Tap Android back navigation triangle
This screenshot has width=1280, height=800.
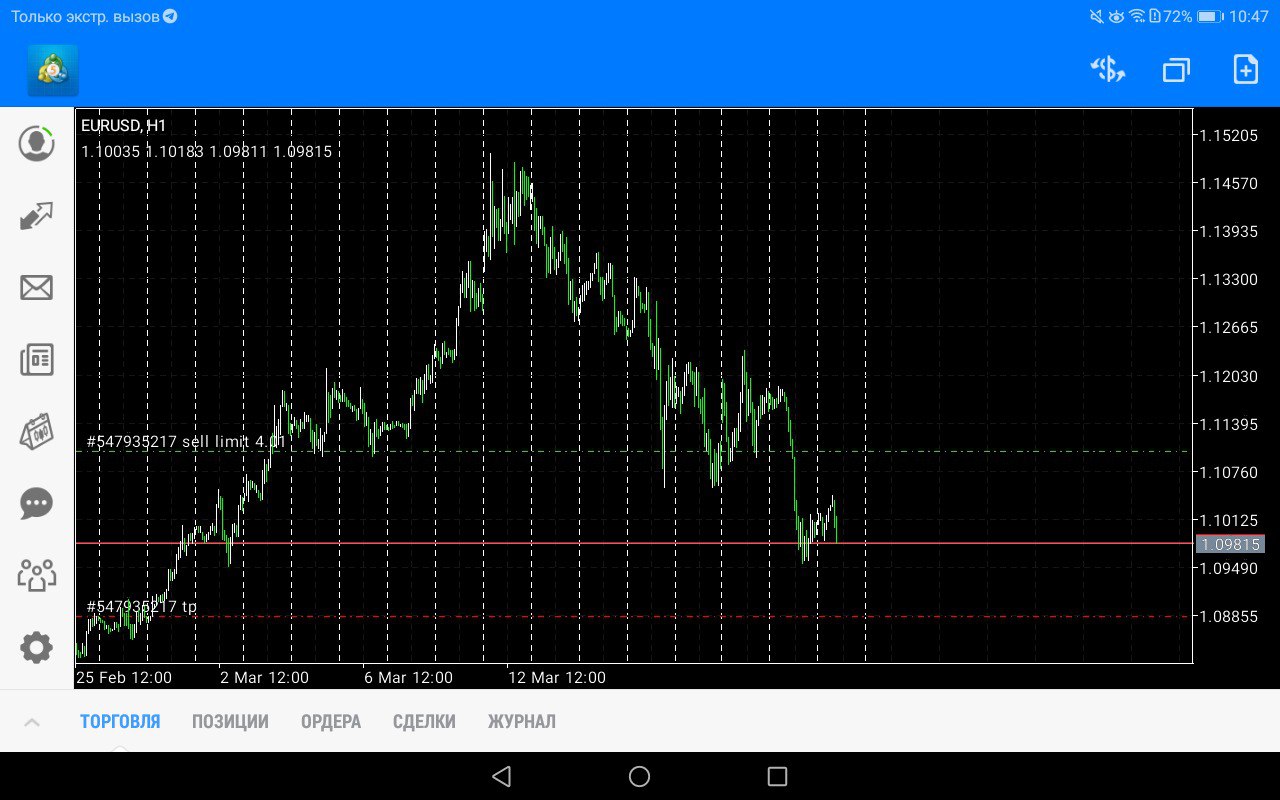502,776
